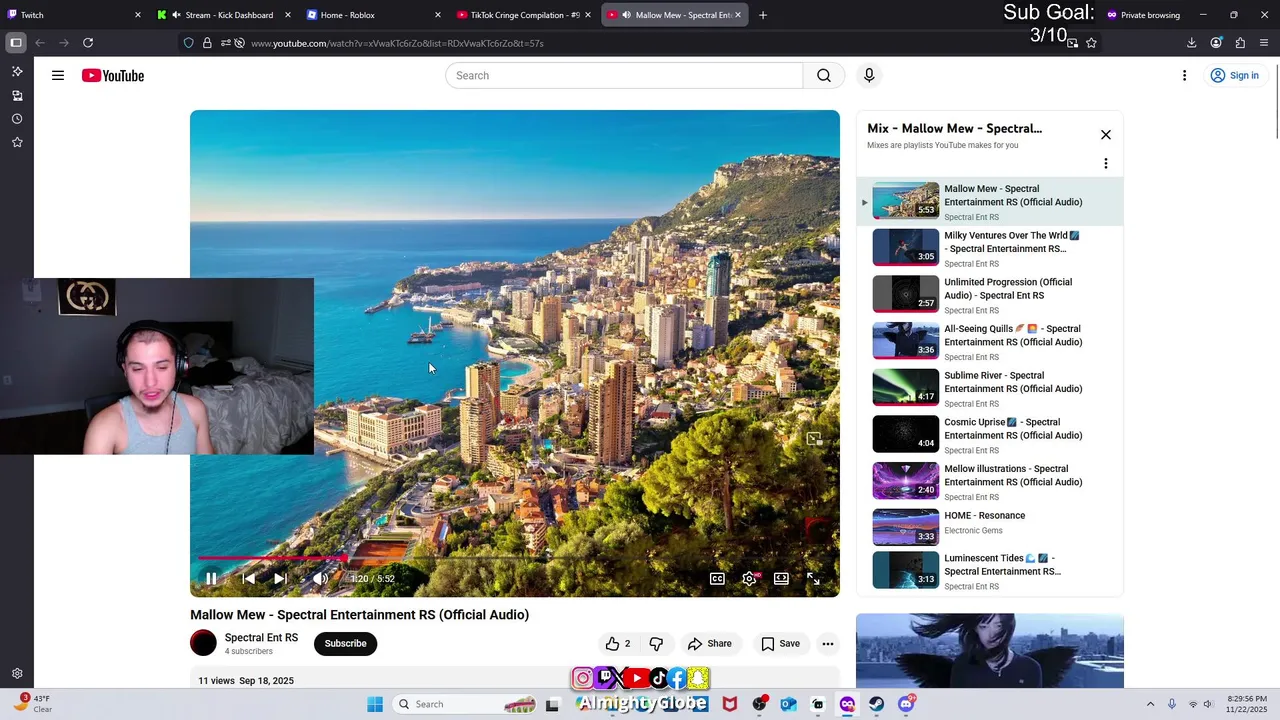Select Cosmic Uprise in playlist
This screenshot has width=1280, height=720.
pos(990,435)
